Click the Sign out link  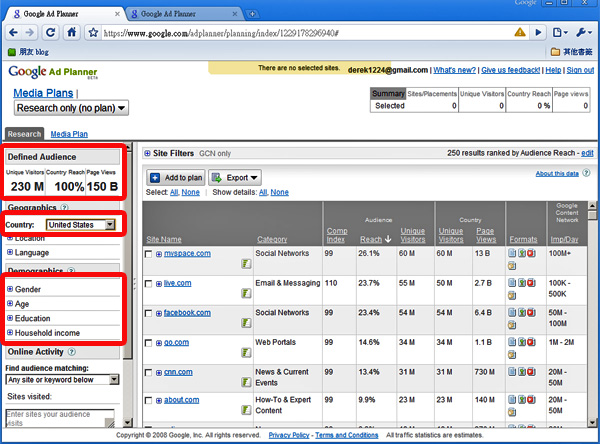[x=580, y=70]
